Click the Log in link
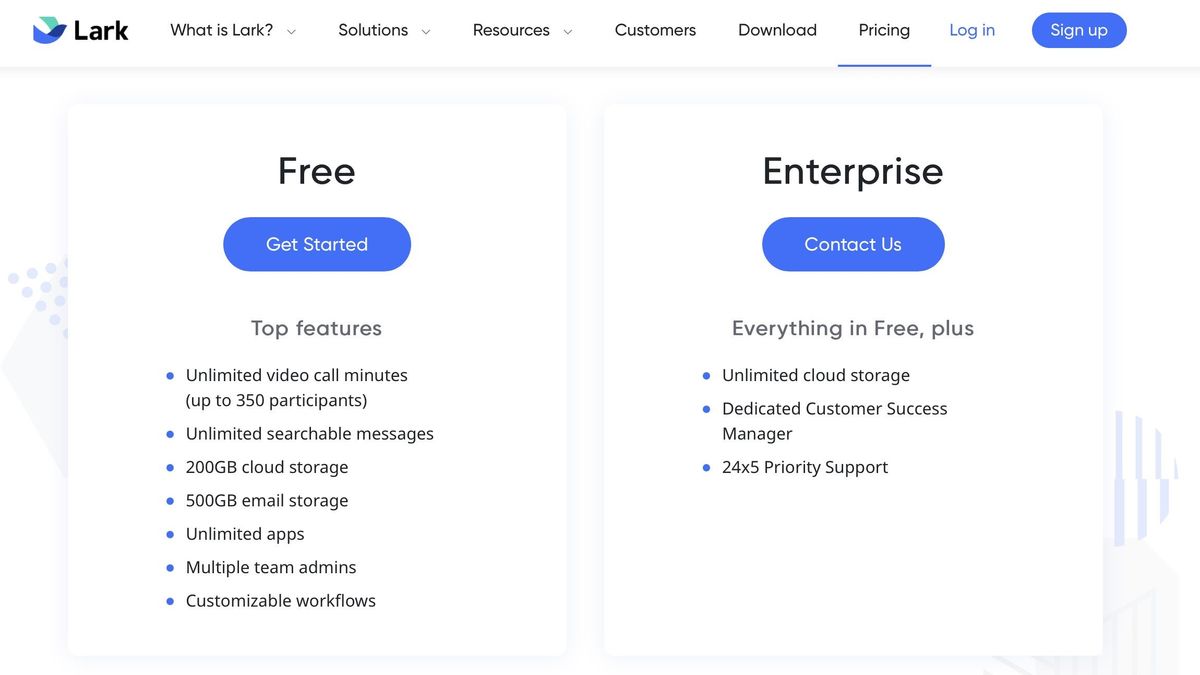This screenshot has width=1200, height=675. 972,30
